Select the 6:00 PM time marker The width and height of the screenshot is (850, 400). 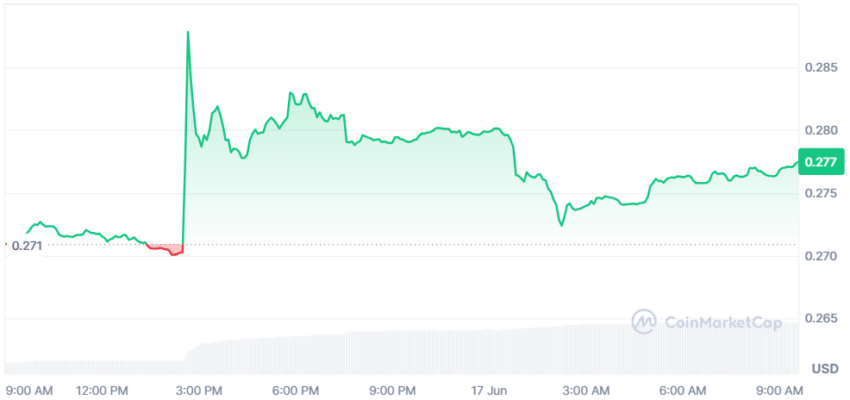pyautogui.click(x=294, y=390)
